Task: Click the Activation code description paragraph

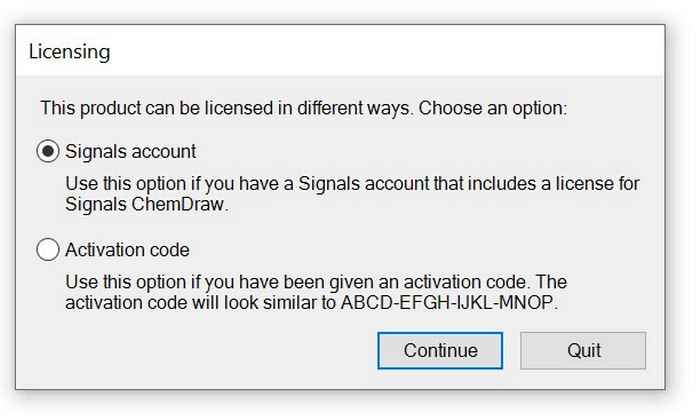Action: (316, 292)
